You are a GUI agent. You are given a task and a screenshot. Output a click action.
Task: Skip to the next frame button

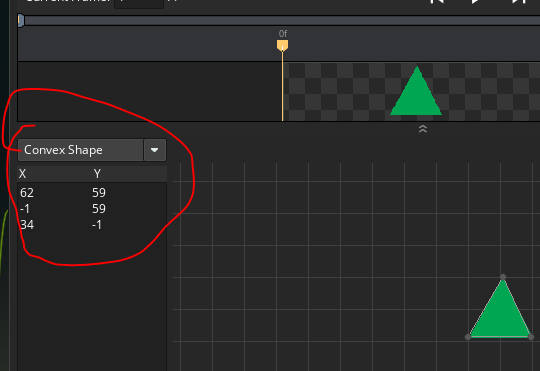[519, 2]
